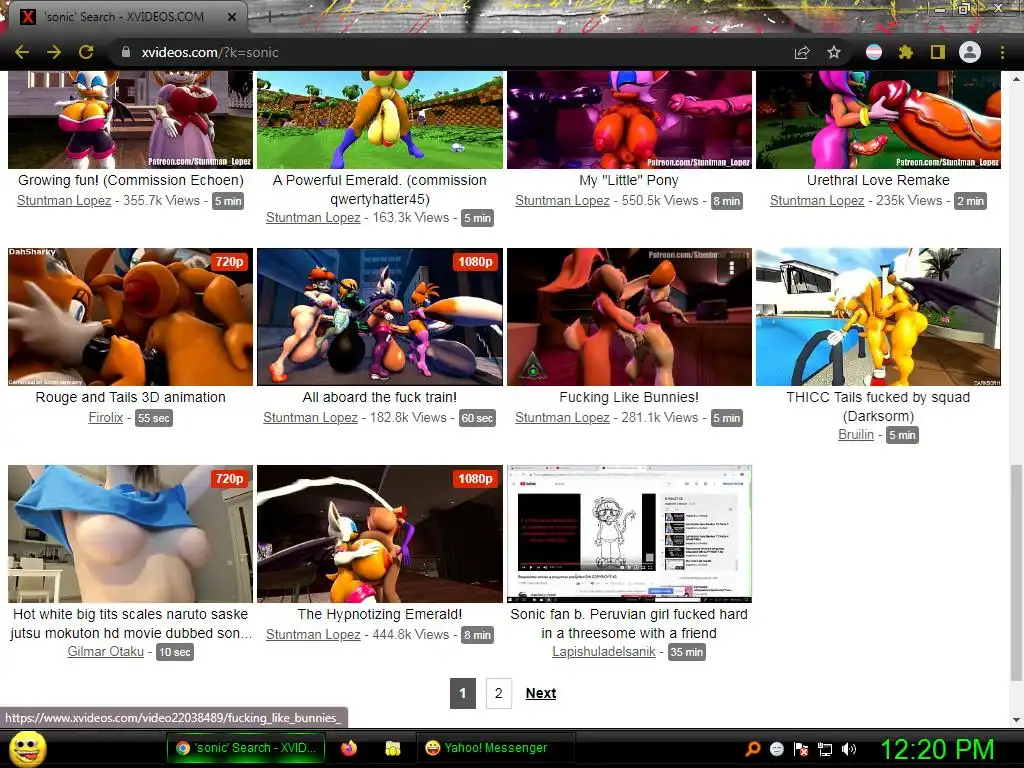Open the Extensions puzzle piece menu
1024x768 pixels.
905,52
